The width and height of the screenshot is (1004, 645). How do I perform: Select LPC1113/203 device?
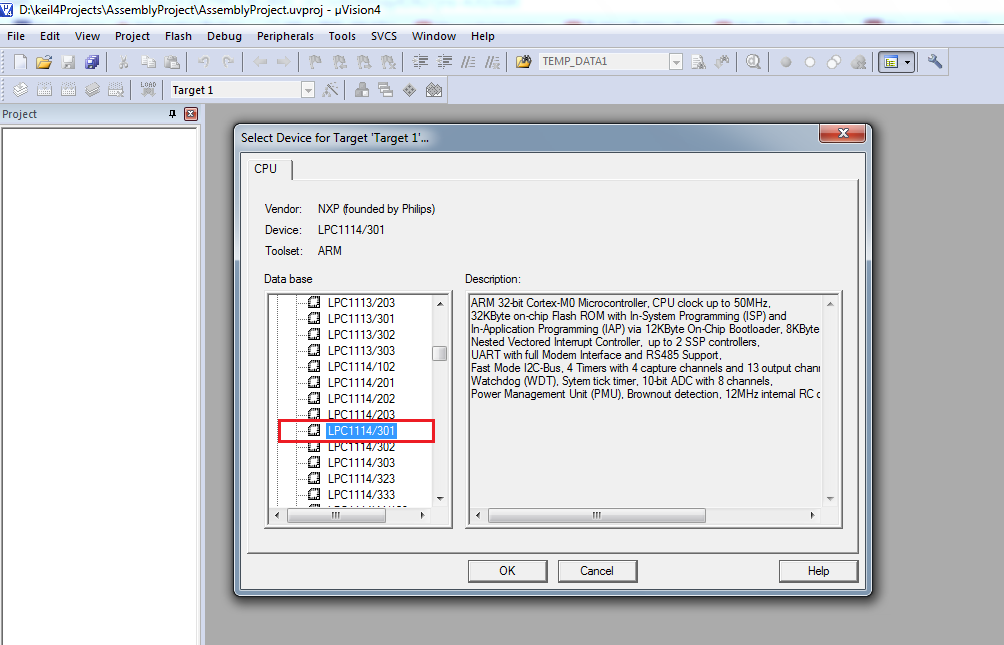pyautogui.click(x=361, y=302)
